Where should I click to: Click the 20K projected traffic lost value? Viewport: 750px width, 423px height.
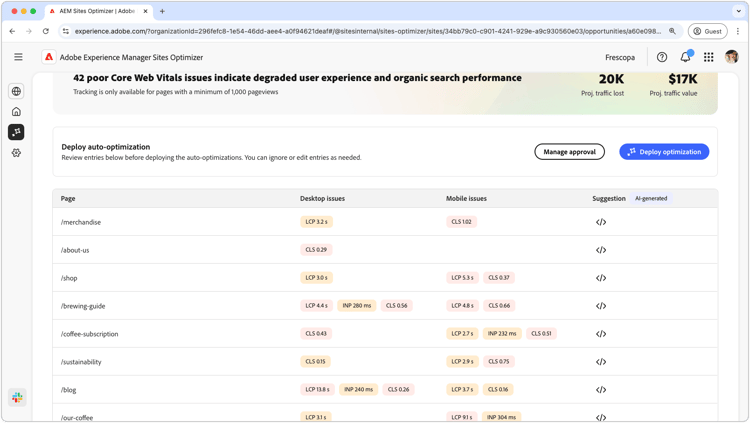coord(611,79)
